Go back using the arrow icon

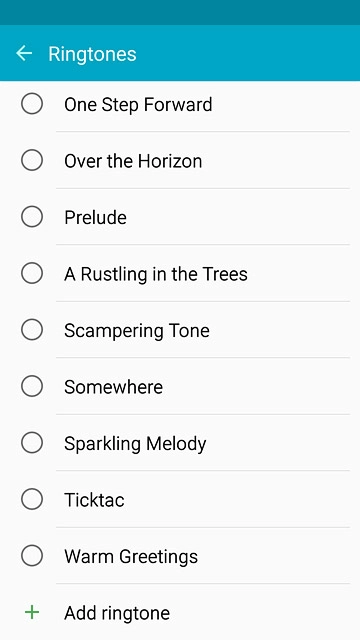click(x=24, y=53)
